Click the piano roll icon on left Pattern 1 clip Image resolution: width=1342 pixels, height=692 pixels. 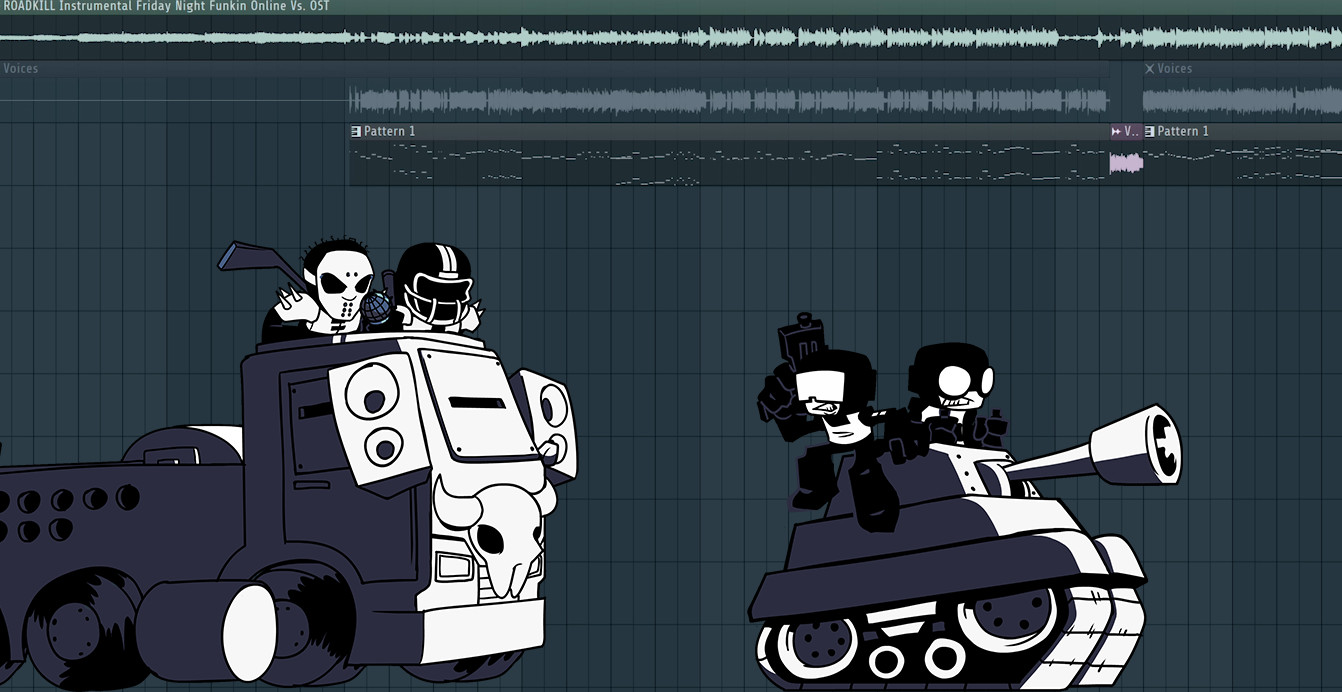point(354,131)
